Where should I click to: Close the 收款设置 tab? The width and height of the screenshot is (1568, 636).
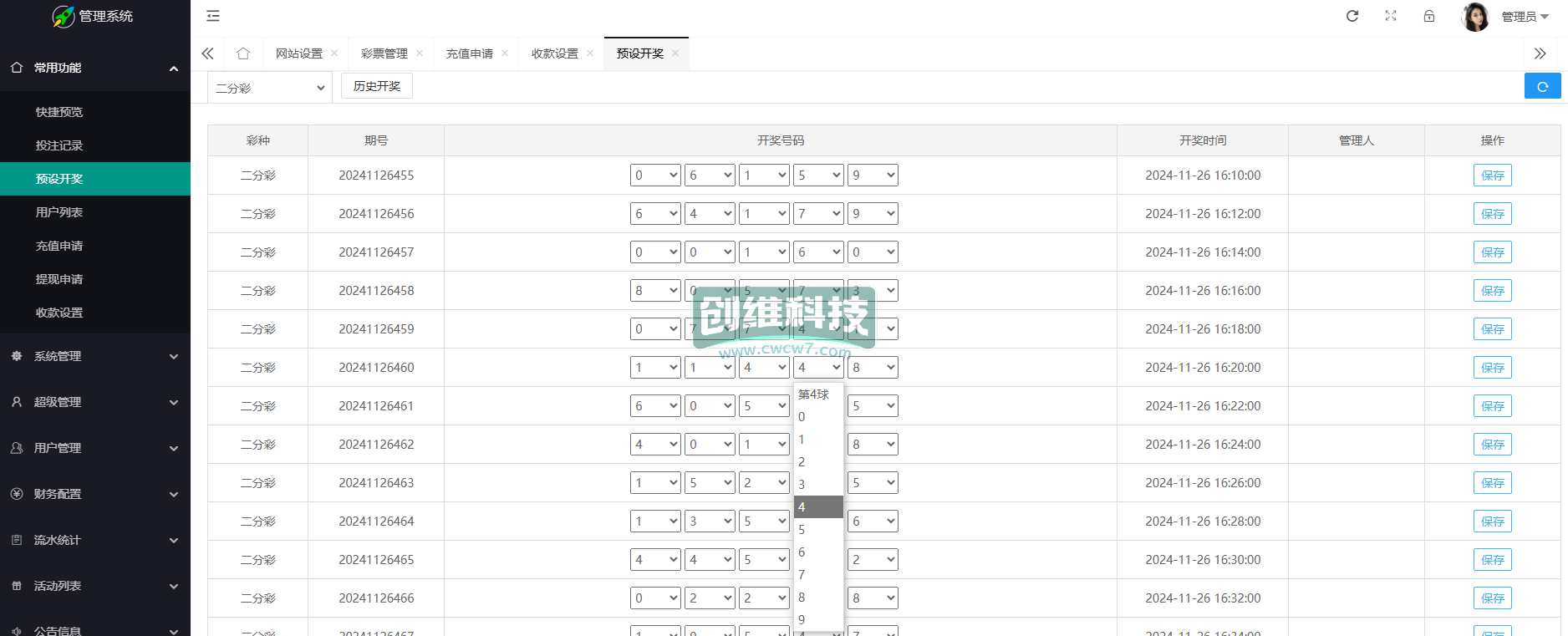point(590,53)
